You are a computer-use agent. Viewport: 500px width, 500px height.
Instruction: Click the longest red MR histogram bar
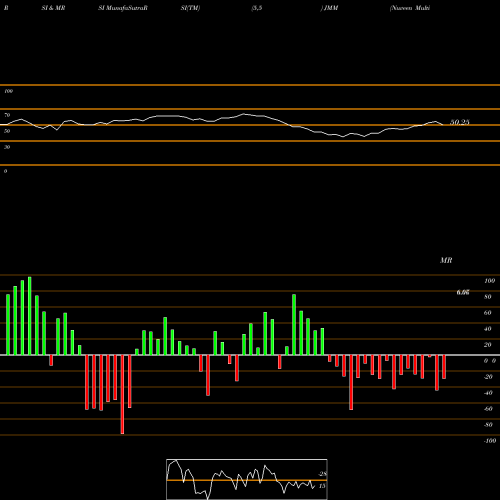(122, 394)
